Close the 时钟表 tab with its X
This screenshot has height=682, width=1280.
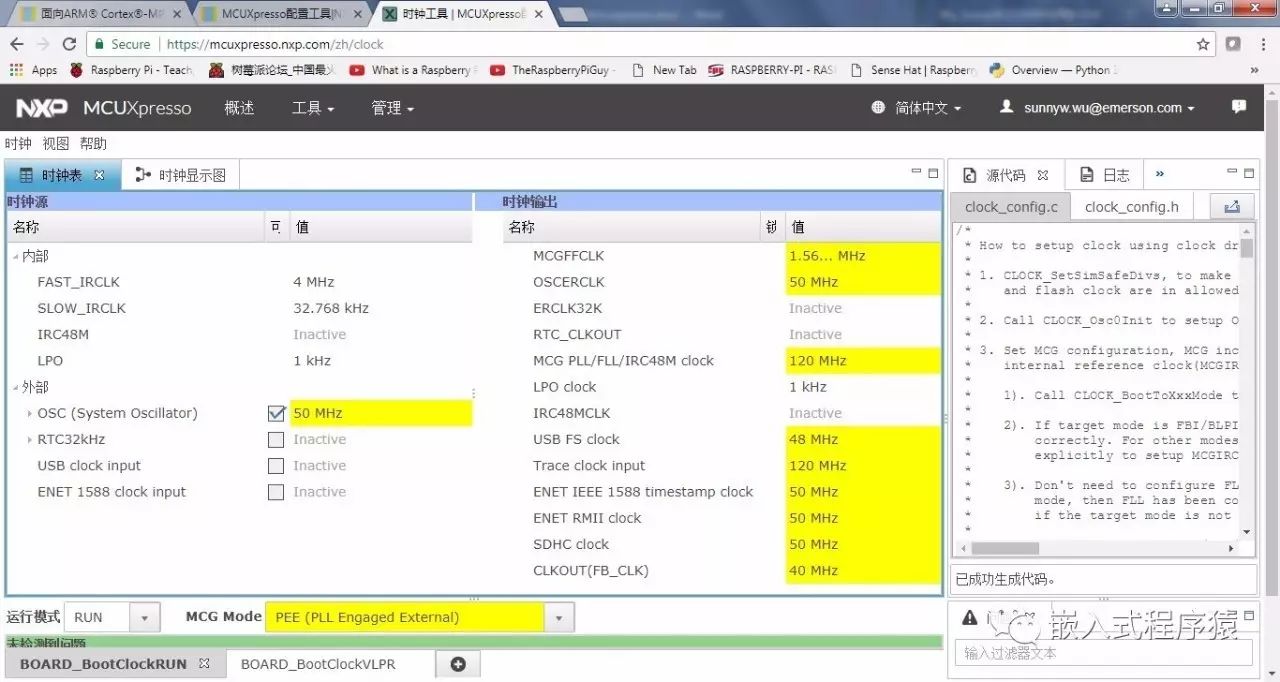pyautogui.click(x=99, y=175)
